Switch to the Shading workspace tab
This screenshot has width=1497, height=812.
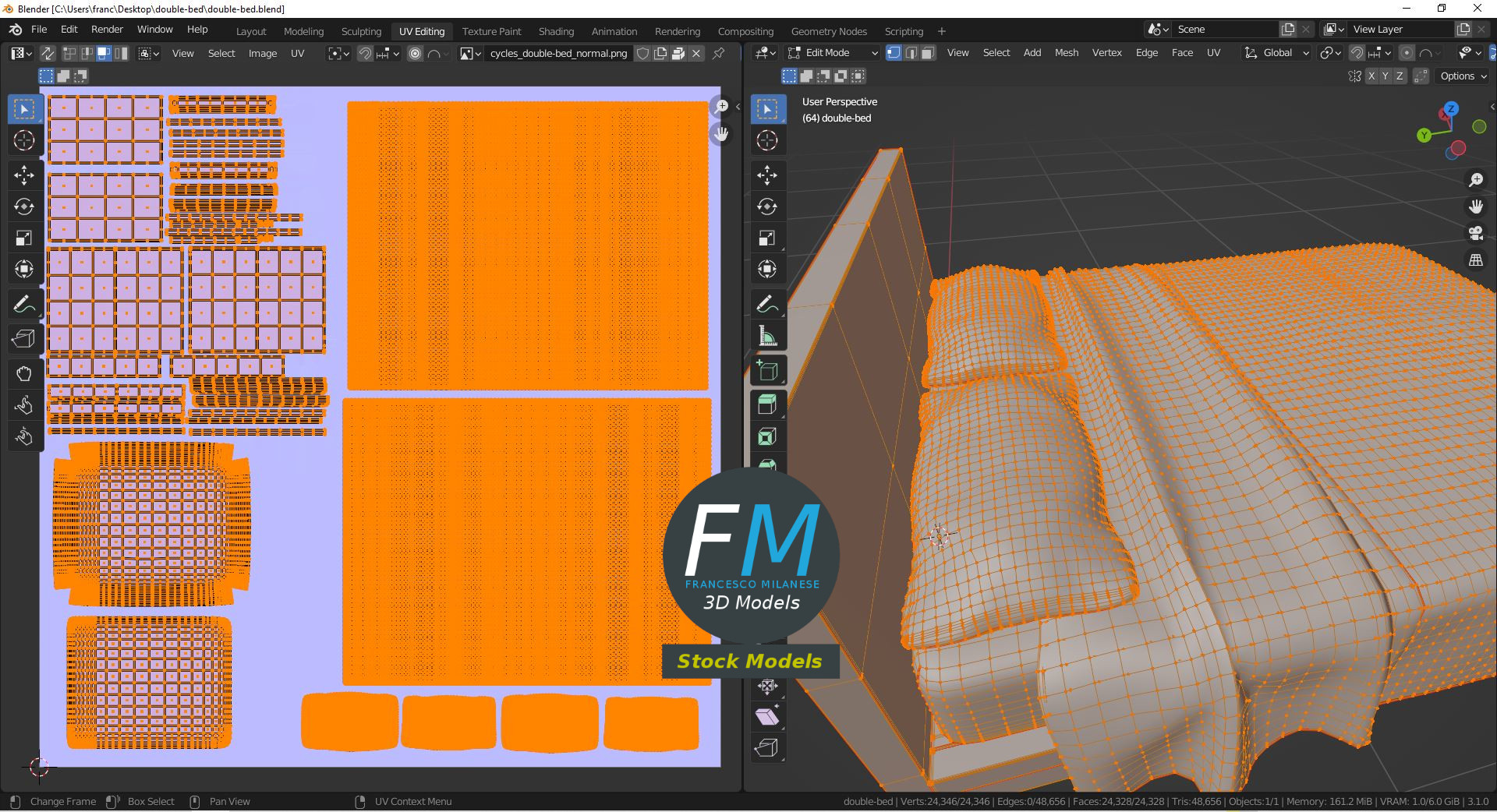(556, 31)
